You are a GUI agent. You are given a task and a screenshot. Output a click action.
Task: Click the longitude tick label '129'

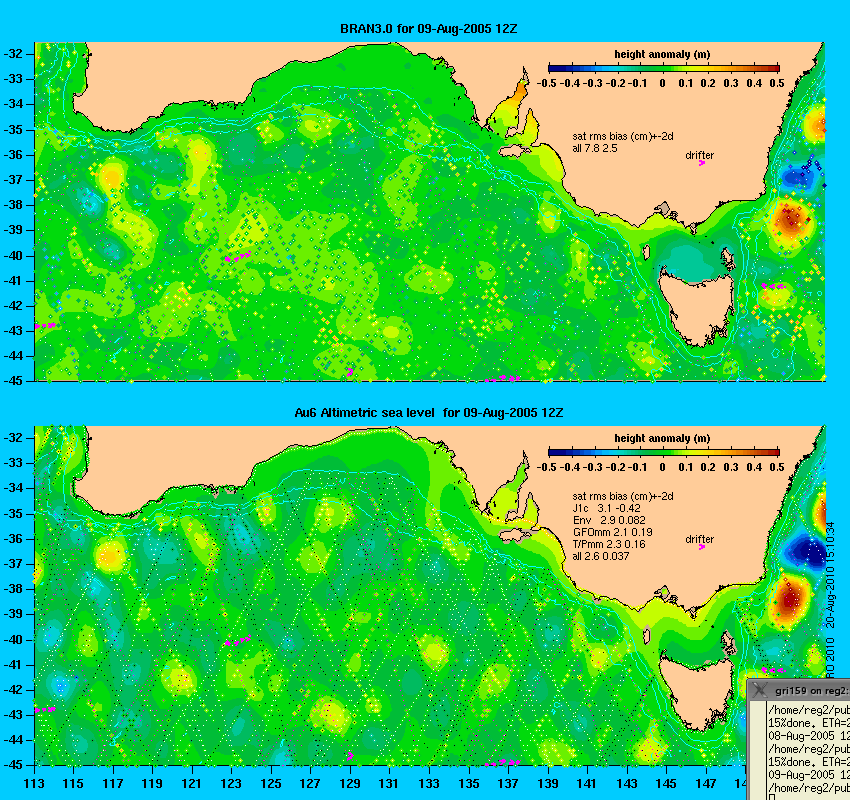350,784
